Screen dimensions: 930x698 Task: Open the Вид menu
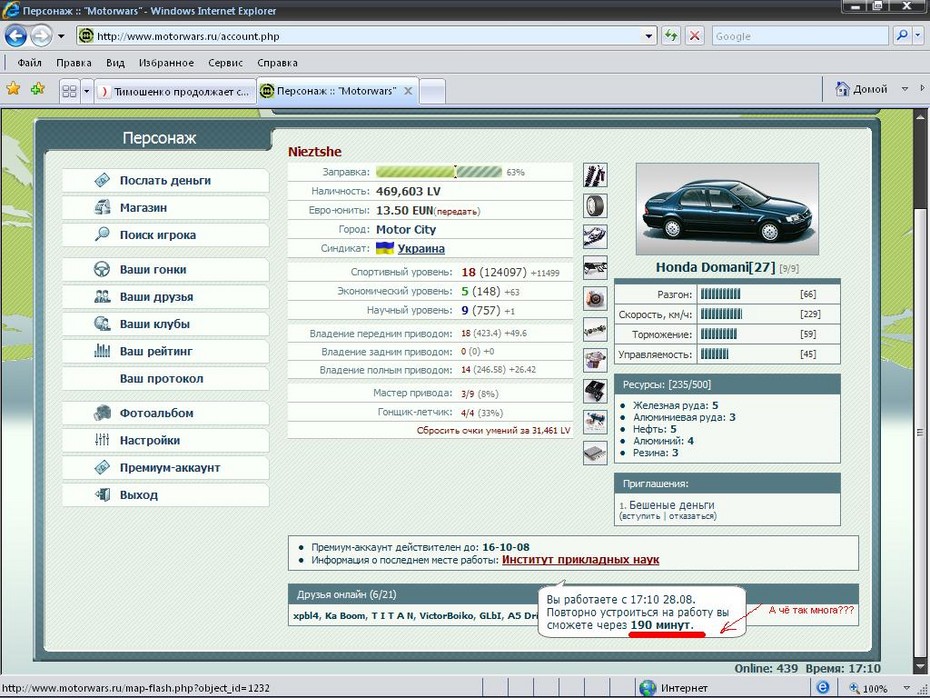(x=115, y=62)
